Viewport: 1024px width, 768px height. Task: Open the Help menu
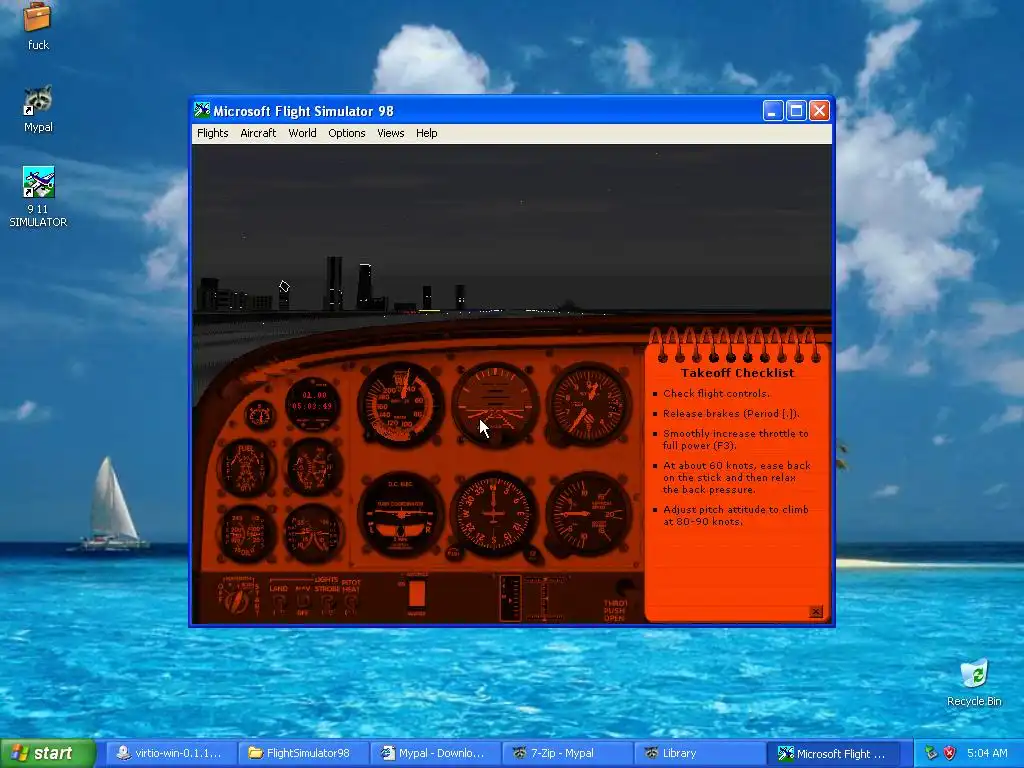coord(426,133)
